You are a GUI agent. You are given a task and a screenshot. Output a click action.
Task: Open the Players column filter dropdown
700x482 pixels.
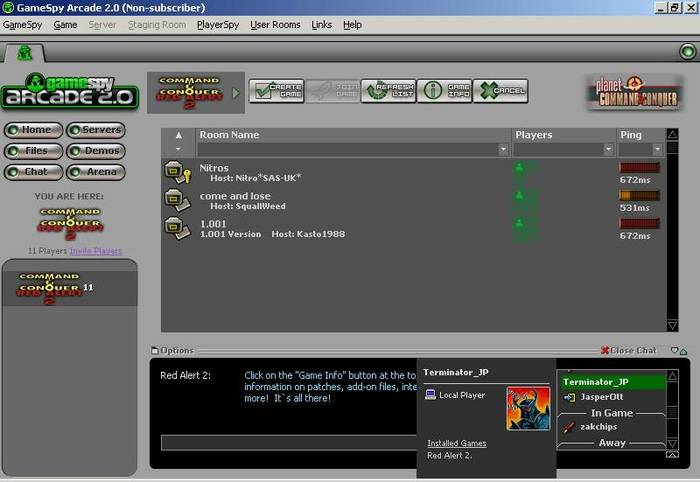(x=608, y=150)
